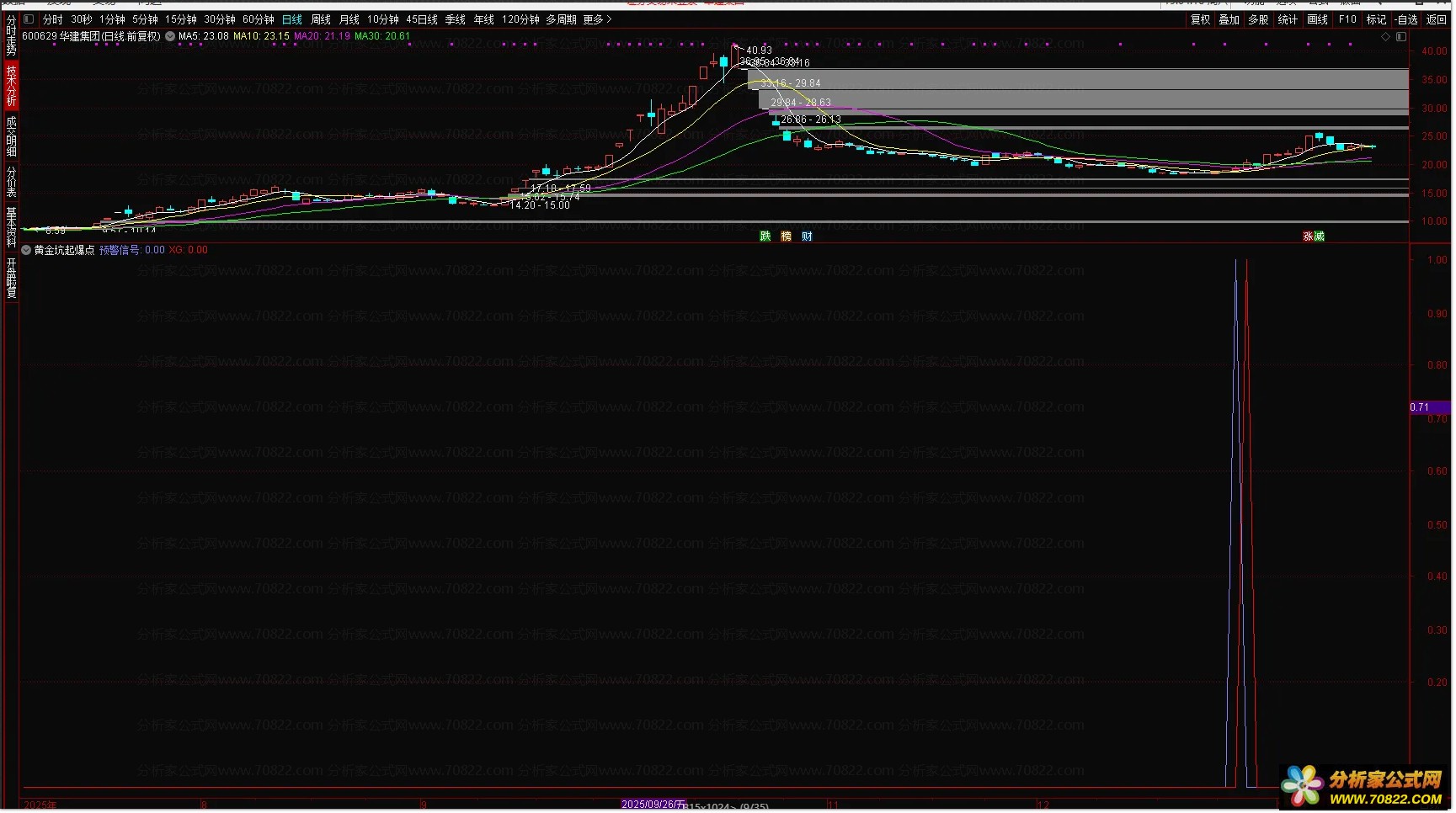Click the 跌 marker icon below chart
The image size is (1456, 813).
pos(765,236)
